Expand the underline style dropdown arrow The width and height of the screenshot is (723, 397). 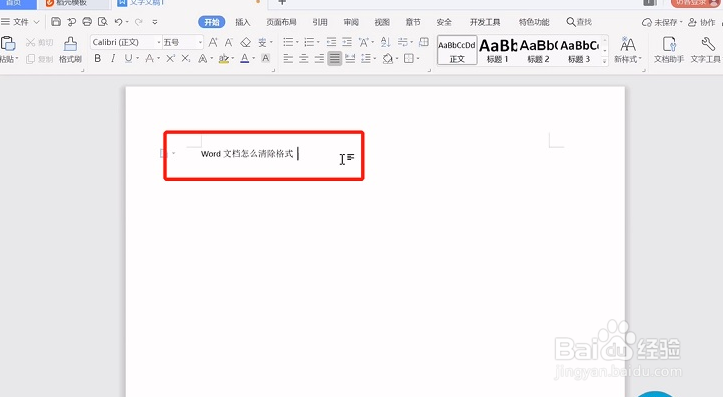tap(137, 59)
